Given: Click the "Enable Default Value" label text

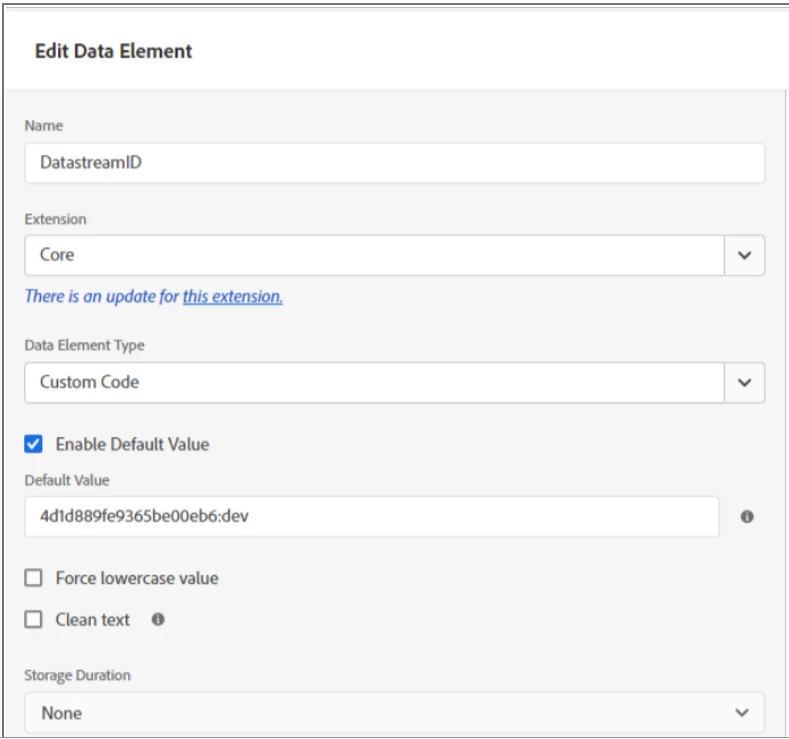Looking at the screenshot, I should point(132,444).
